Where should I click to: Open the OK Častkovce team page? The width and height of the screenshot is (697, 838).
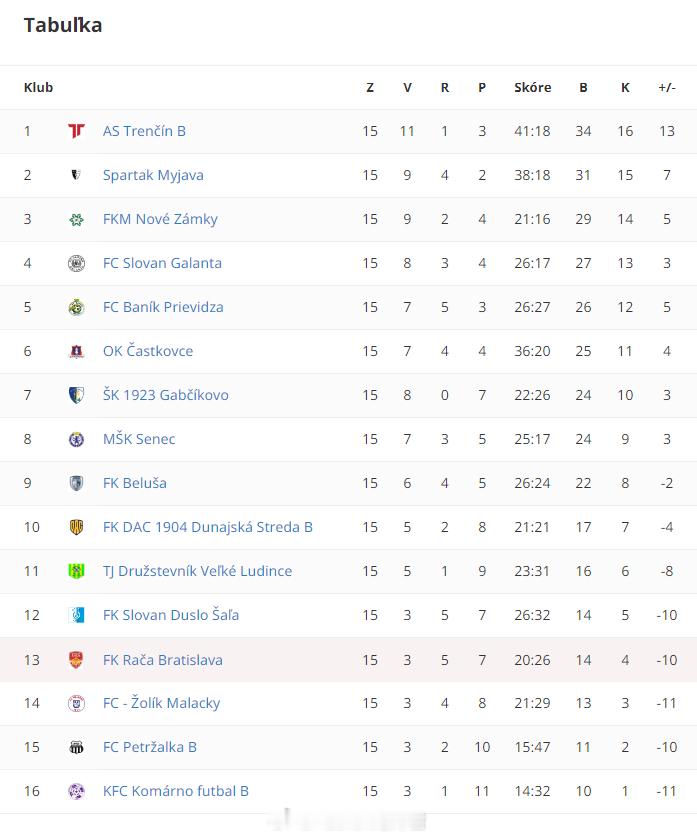pyautogui.click(x=148, y=351)
